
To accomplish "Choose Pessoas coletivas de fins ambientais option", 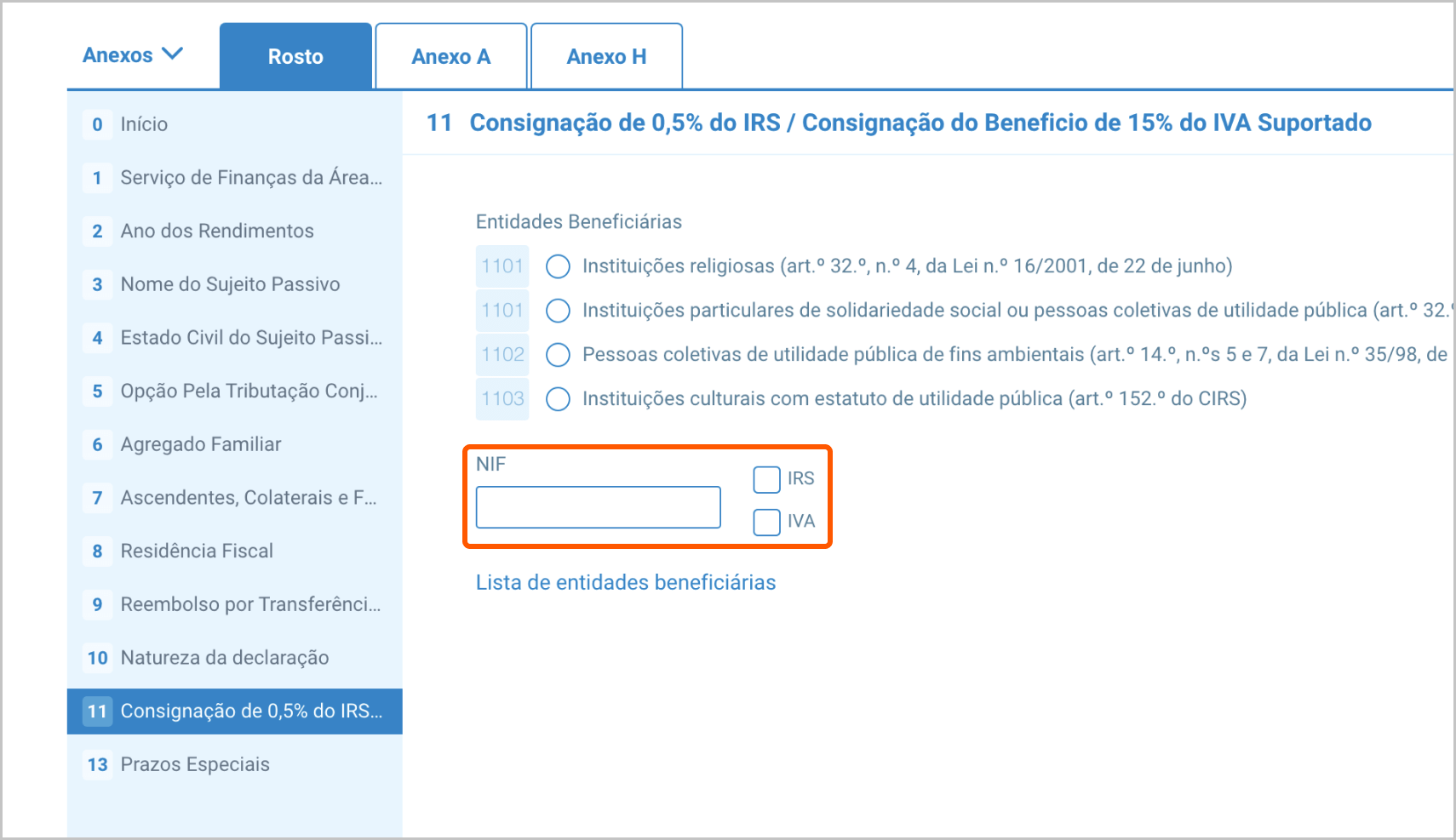I will (558, 355).
